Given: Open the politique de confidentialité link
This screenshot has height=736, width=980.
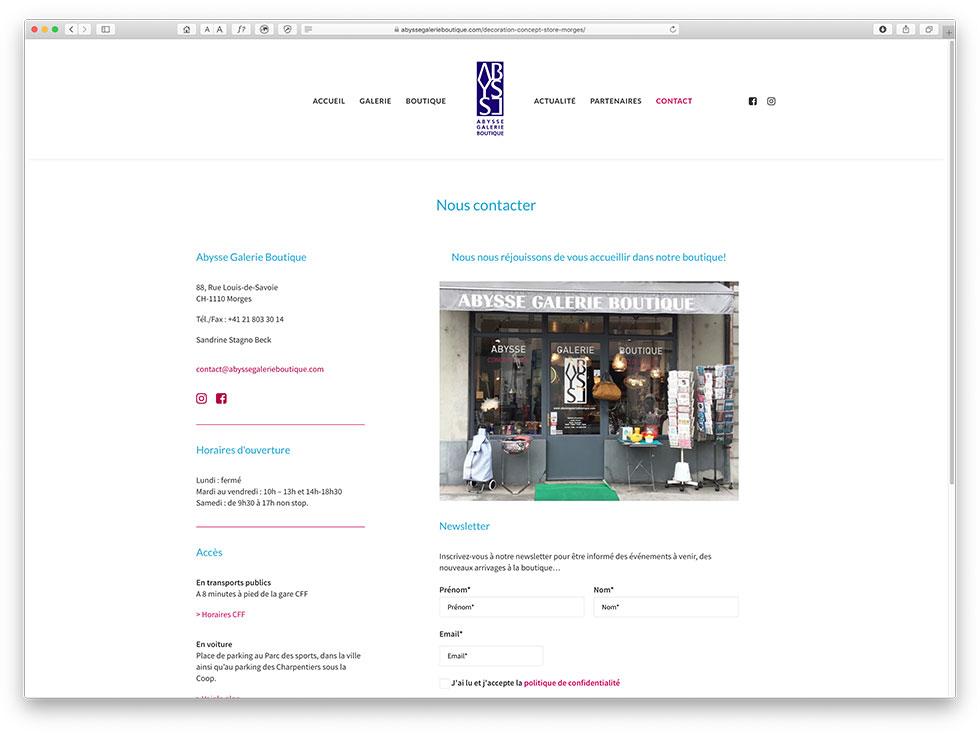Looking at the screenshot, I should pyautogui.click(x=572, y=683).
